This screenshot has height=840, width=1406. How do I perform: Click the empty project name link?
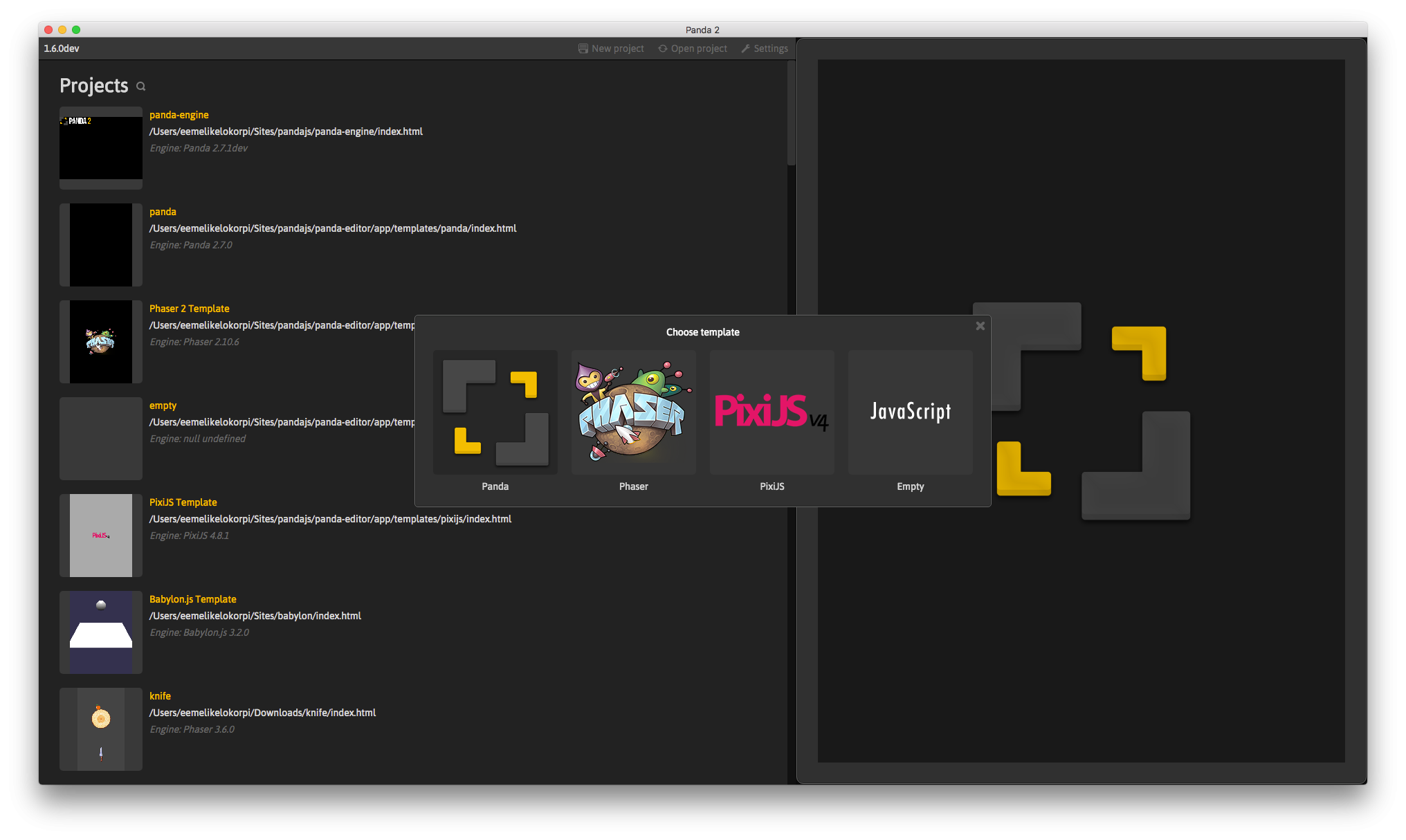pos(163,405)
